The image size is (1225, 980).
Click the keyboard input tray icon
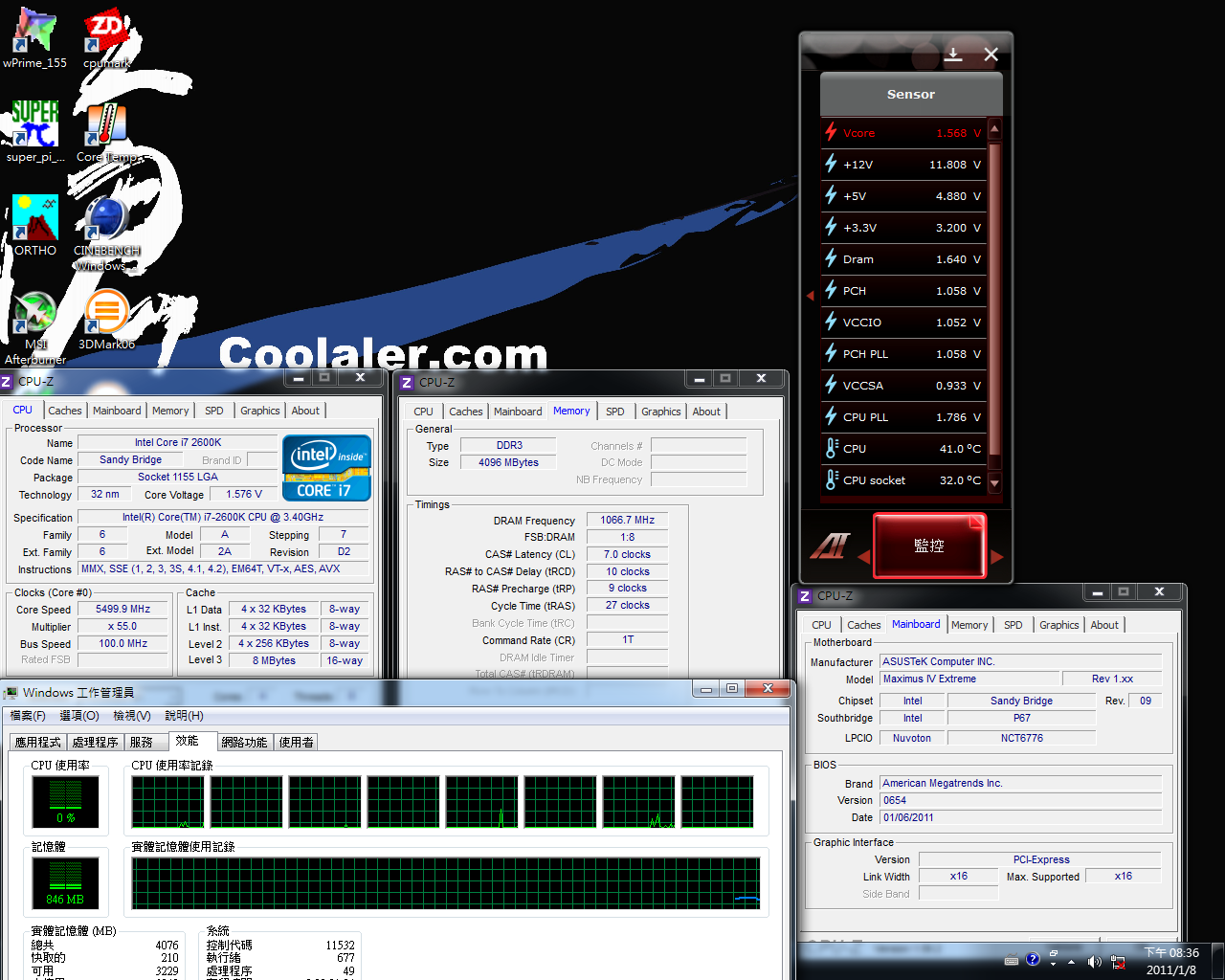1012,960
